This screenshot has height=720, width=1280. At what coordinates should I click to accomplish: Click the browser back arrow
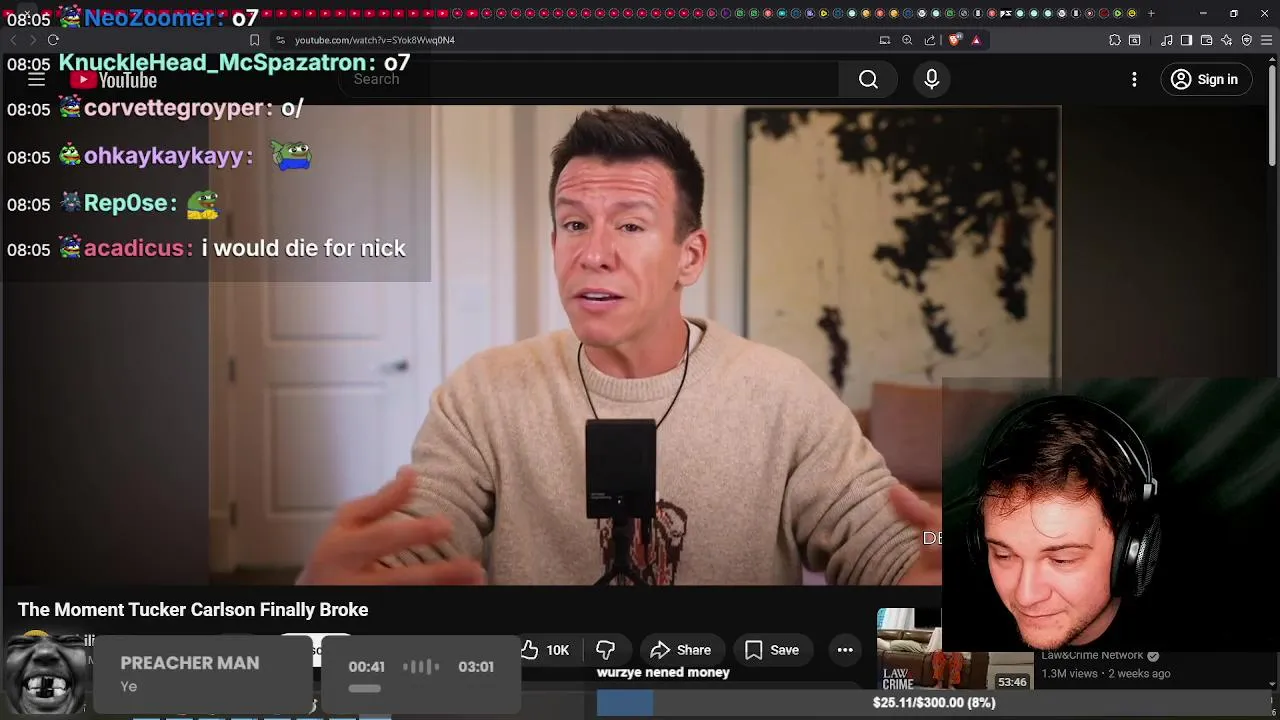coord(13,40)
